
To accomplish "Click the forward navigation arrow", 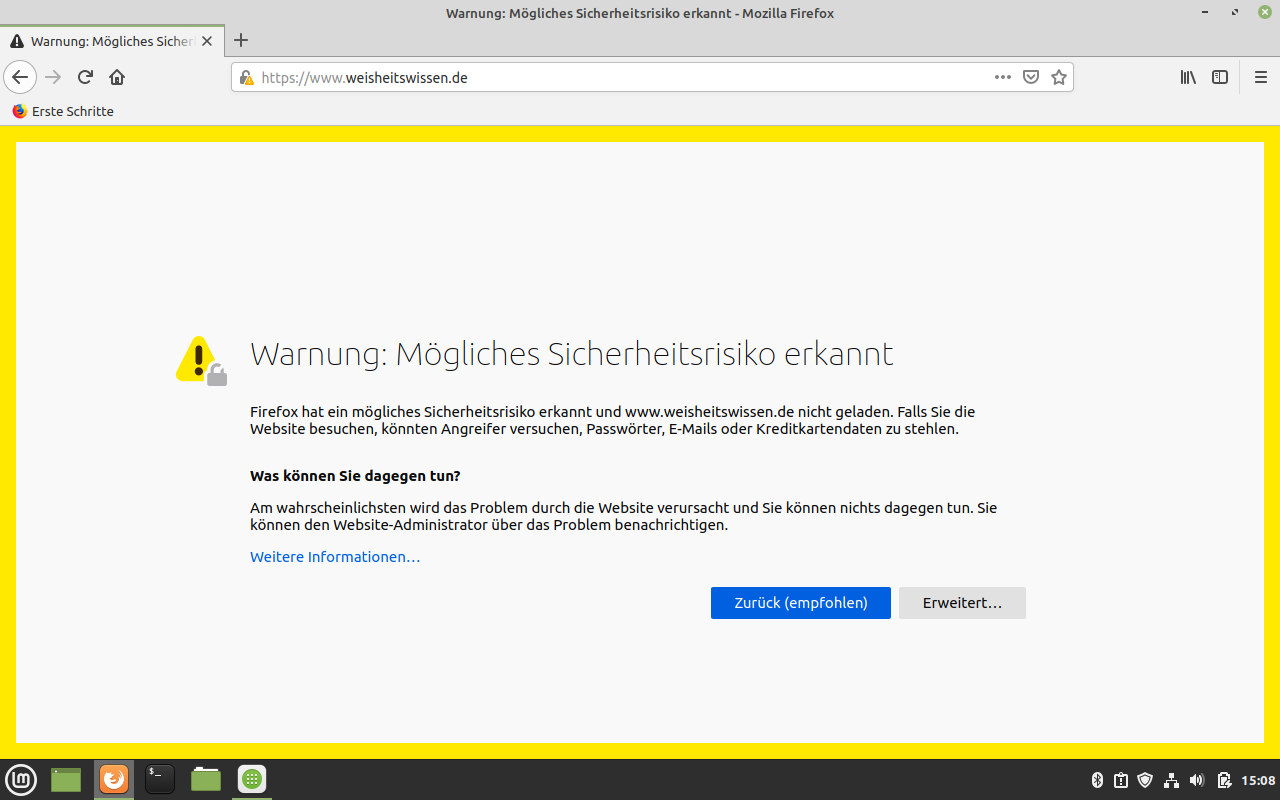I will point(54,77).
